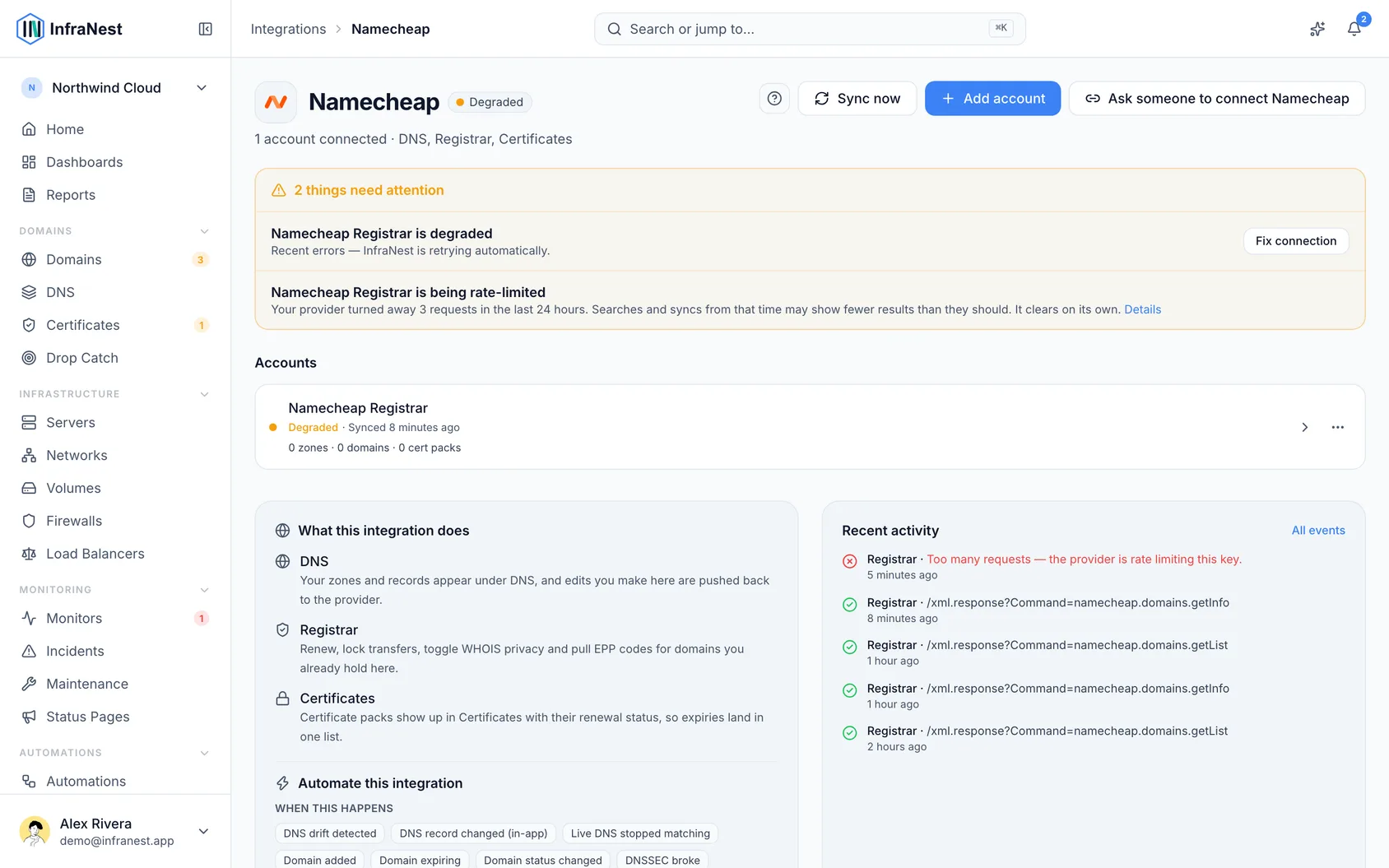The height and width of the screenshot is (868, 1389).
Task: Select the Live DNS stopped matching chip
Action: (640, 833)
